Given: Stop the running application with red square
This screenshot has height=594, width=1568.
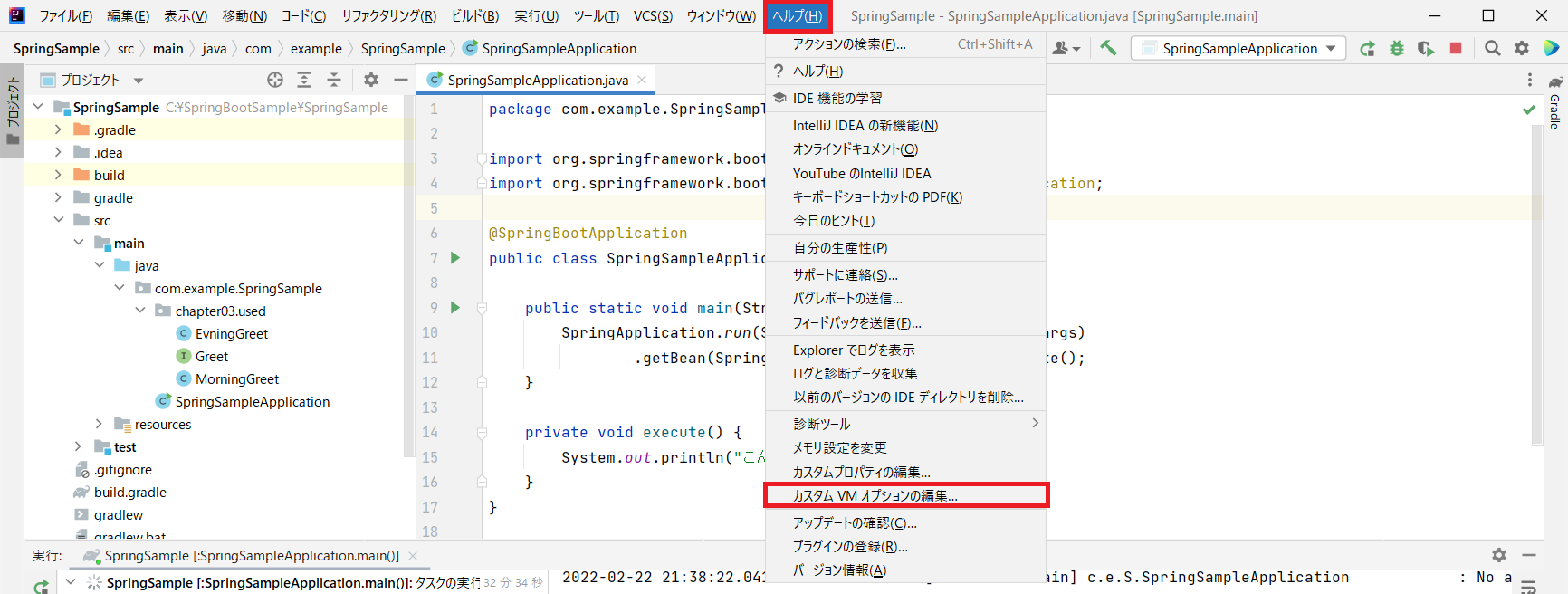Looking at the screenshot, I should [1456, 48].
